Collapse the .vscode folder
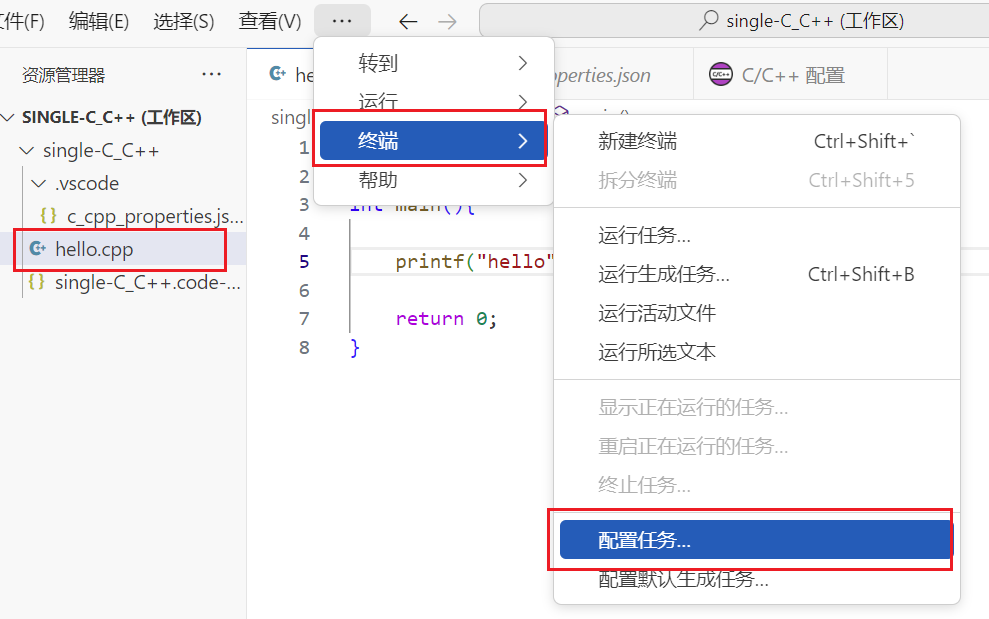This screenshot has width=989, height=619. 37,184
